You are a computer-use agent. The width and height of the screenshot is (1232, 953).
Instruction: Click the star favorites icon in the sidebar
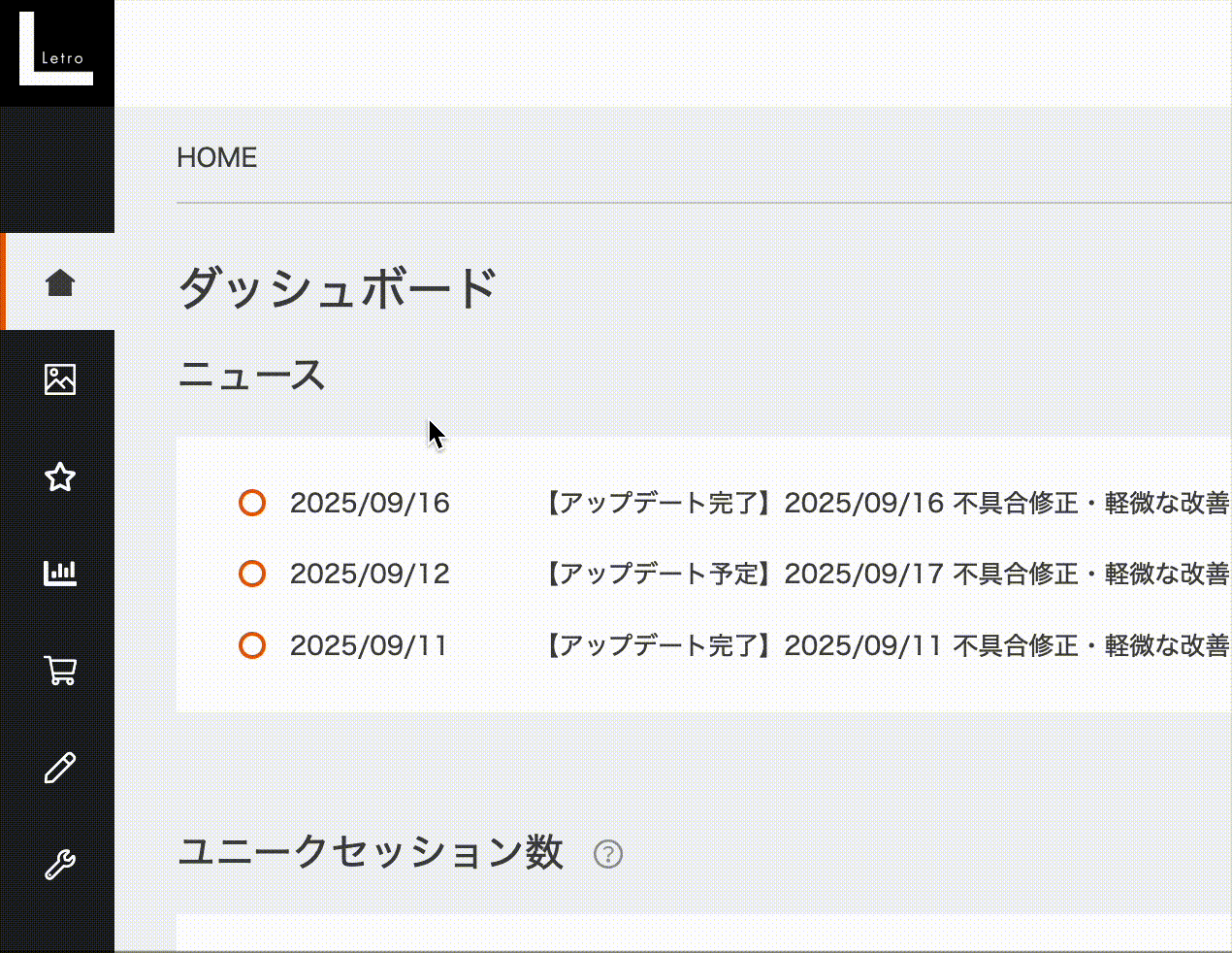pyautogui.click(x=60, y=476)
